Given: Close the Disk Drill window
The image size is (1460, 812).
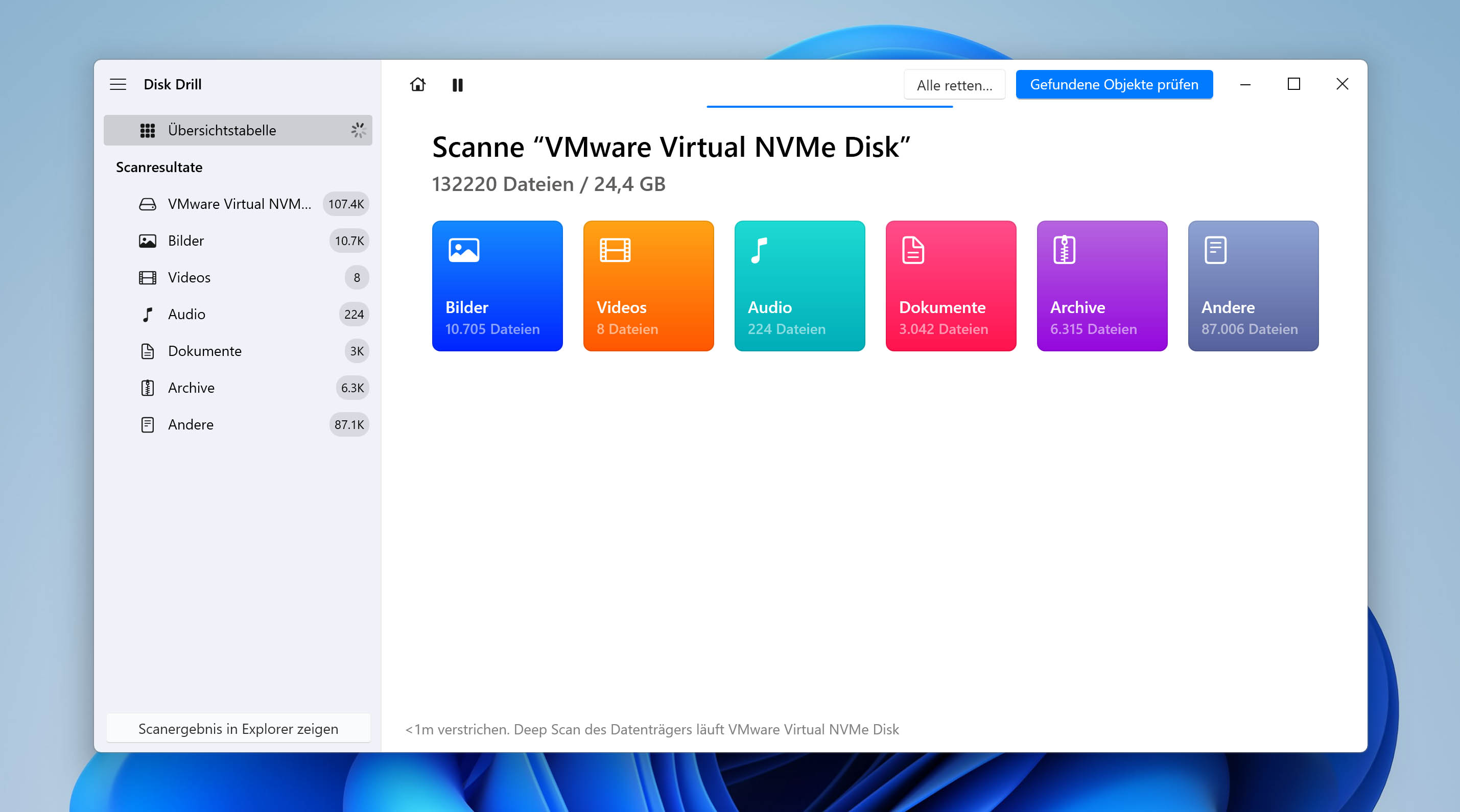Looking at the screenshot, I should click(1342, 84).
